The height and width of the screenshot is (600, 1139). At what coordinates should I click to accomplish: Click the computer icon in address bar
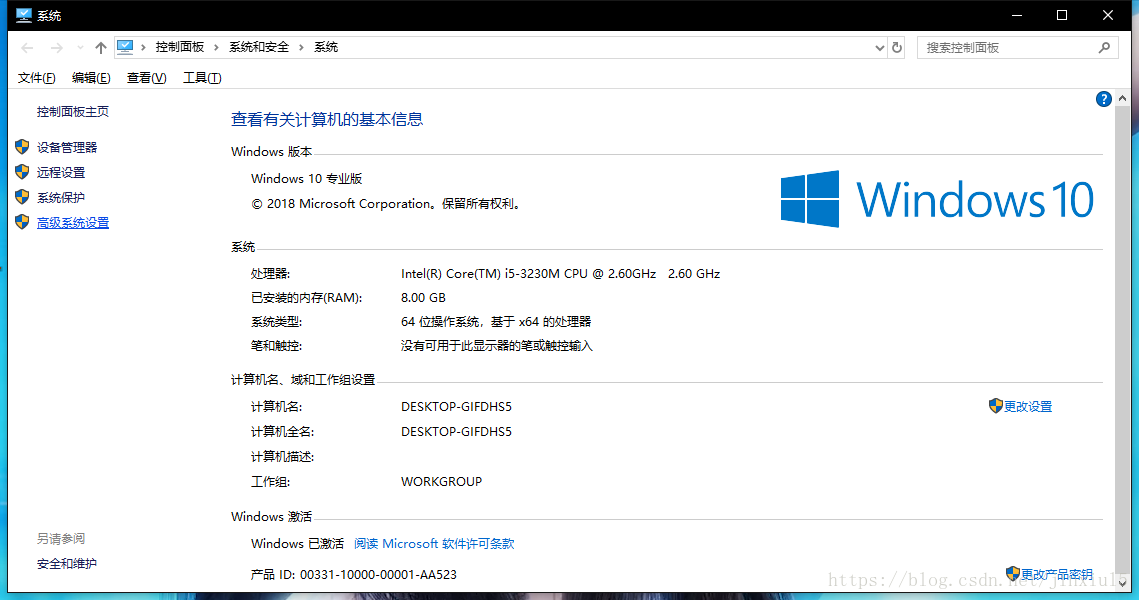click(126, 47)
